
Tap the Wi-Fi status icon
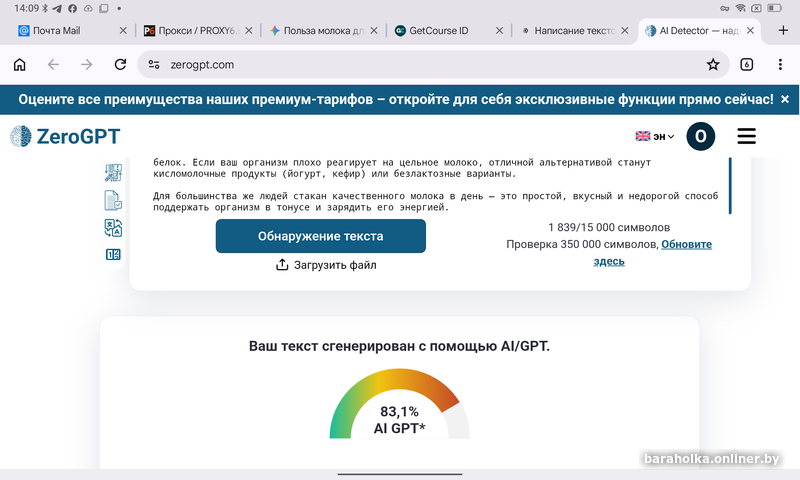pyautogui.click(x=740, y=8)
